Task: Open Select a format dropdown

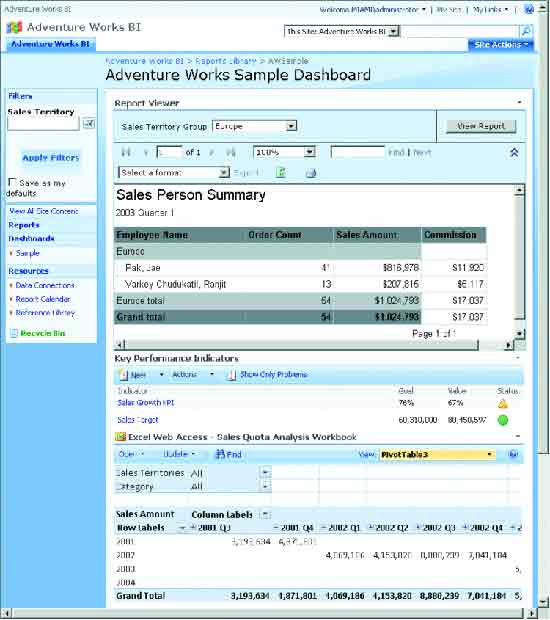Action: (224, 172)
